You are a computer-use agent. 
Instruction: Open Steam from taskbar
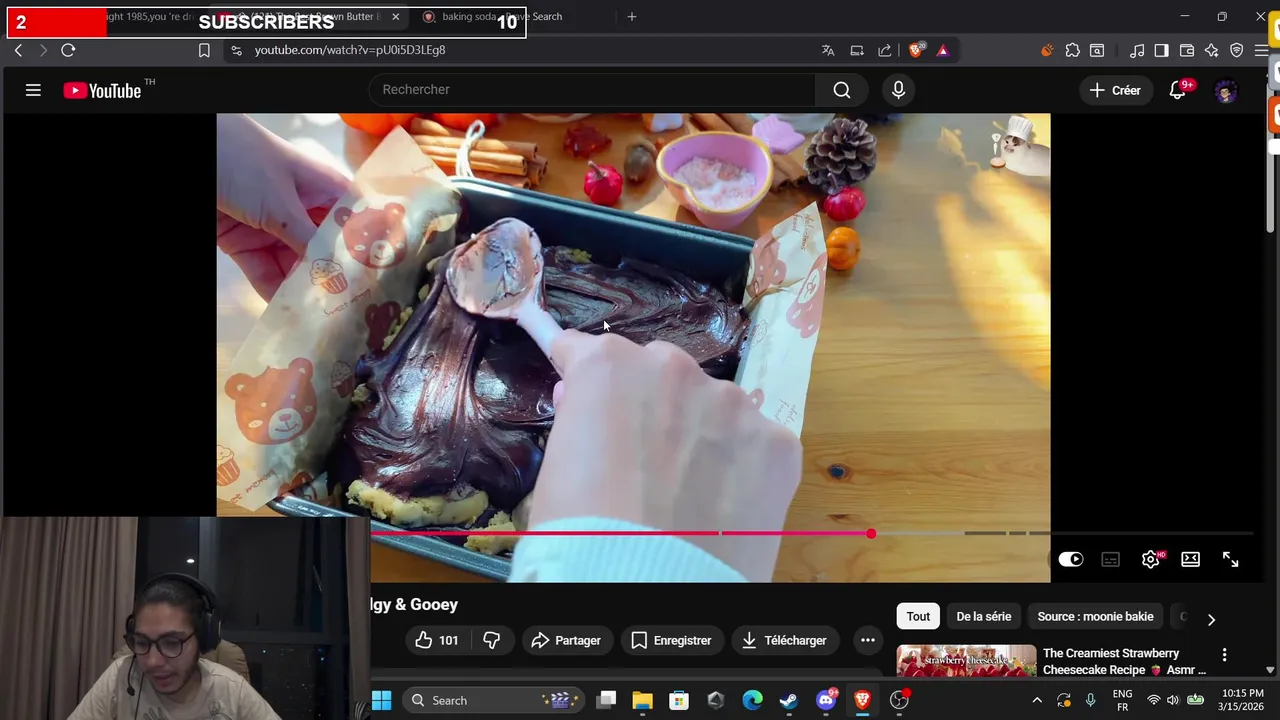point(789,700)
